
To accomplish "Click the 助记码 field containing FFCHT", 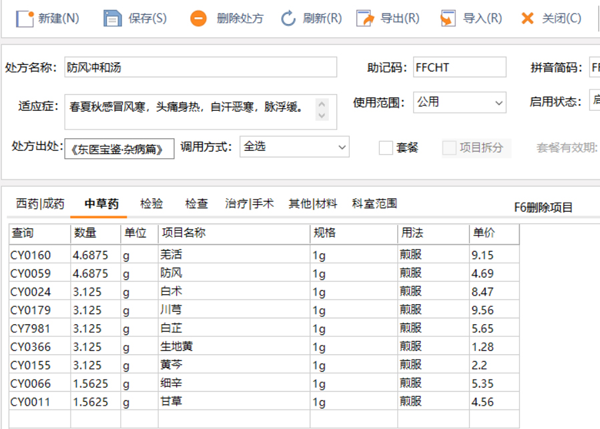I will pos(460,67).
